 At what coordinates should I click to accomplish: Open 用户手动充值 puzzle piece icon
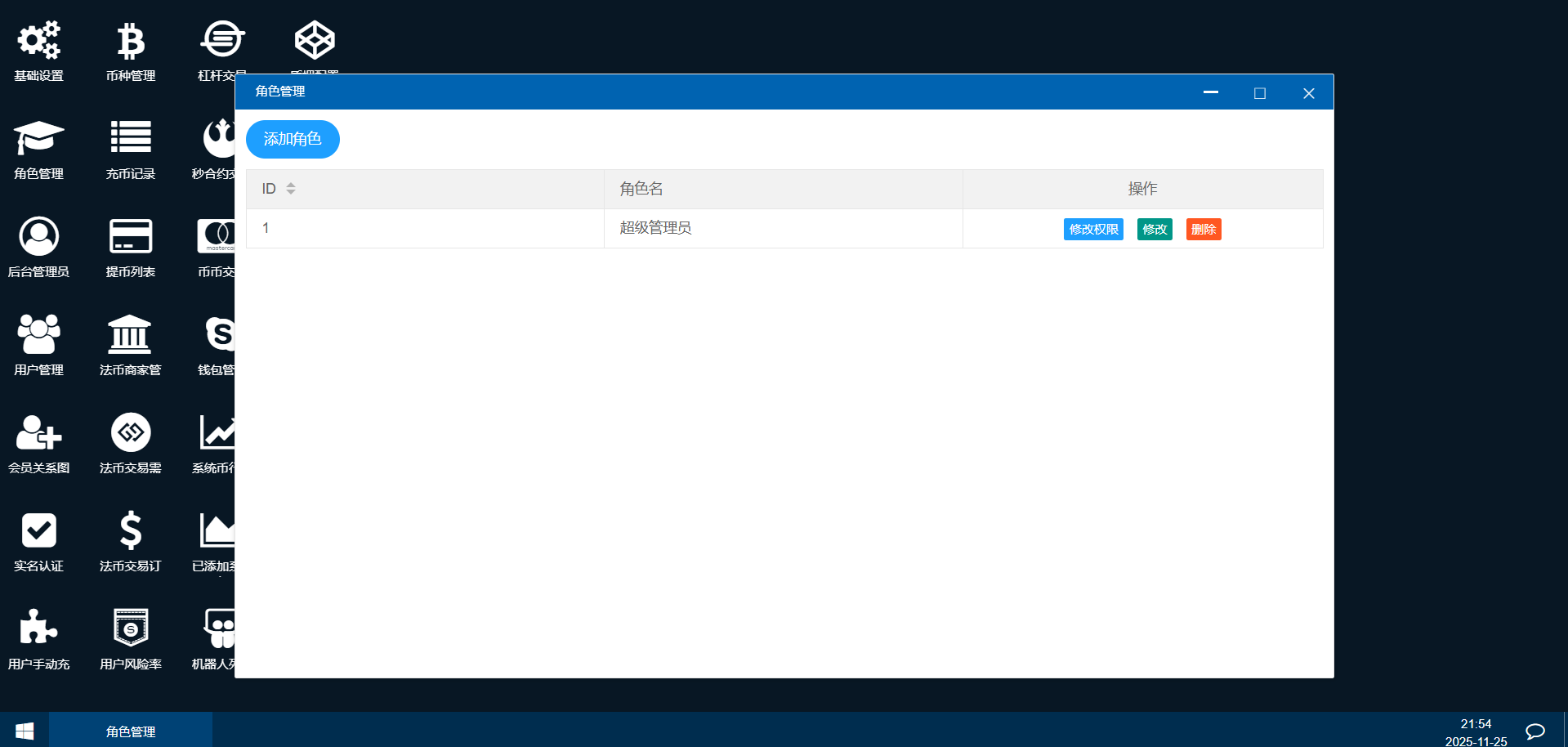coord(38,628)
